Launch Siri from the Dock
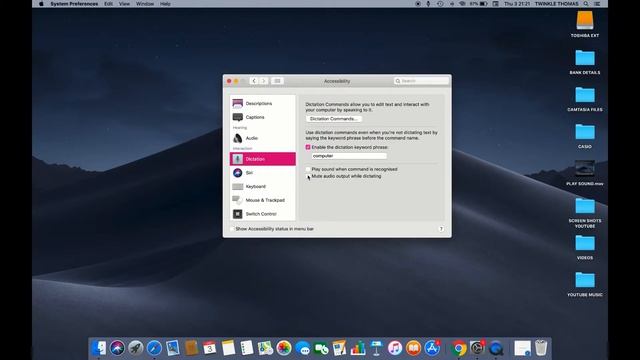The height and width of the screenshot is (360, 640). click(x=118, y=348)
